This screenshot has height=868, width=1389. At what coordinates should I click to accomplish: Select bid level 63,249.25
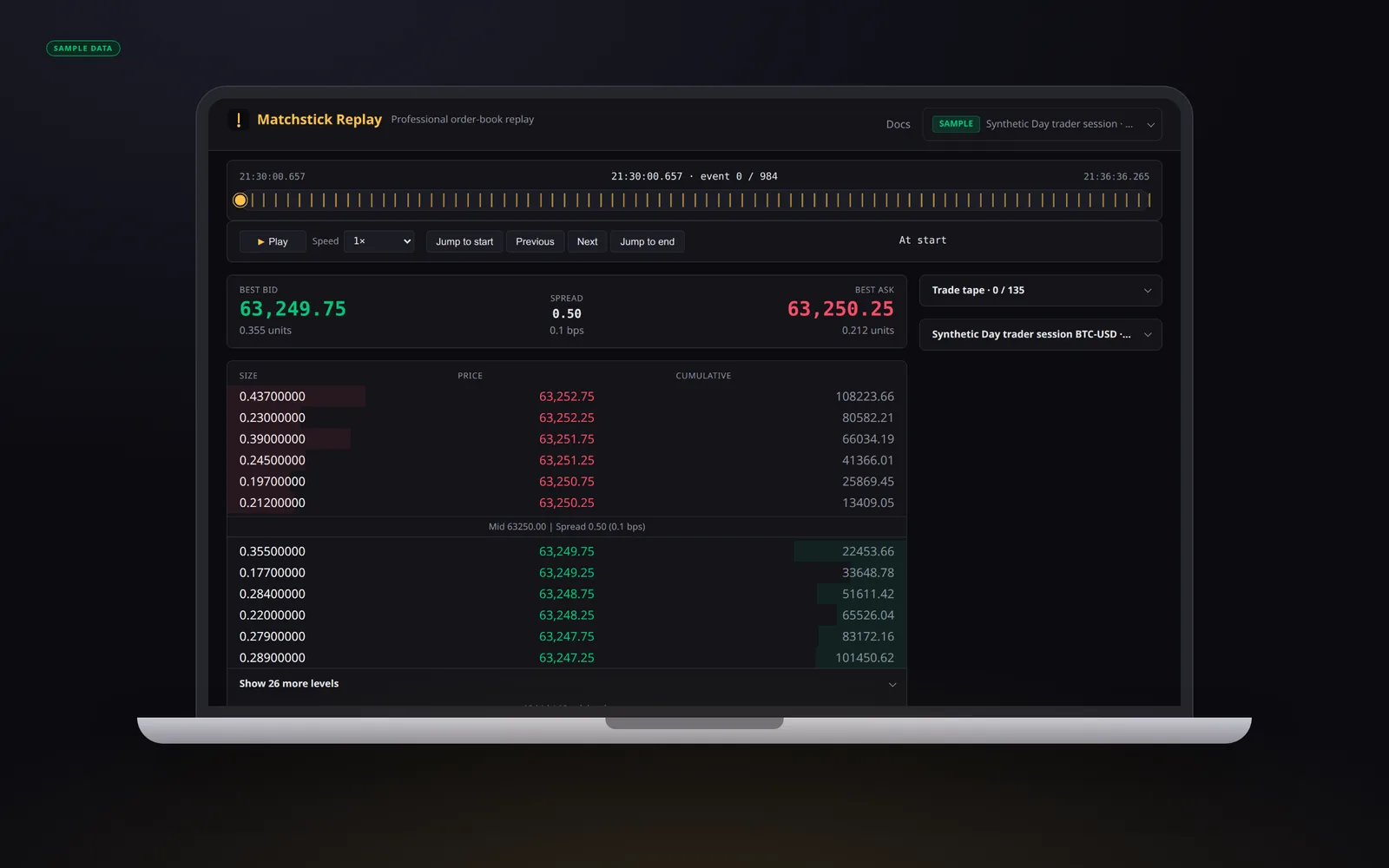pos(567,573)
